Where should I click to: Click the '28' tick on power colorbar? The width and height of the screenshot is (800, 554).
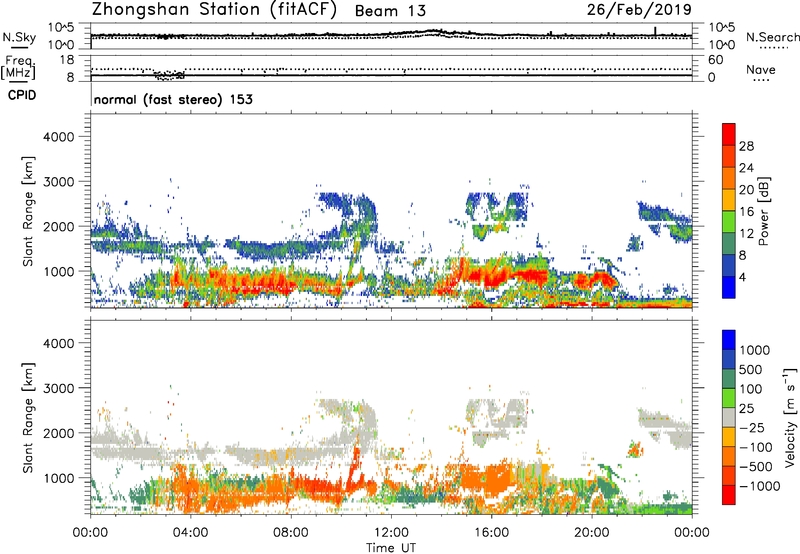746,146
